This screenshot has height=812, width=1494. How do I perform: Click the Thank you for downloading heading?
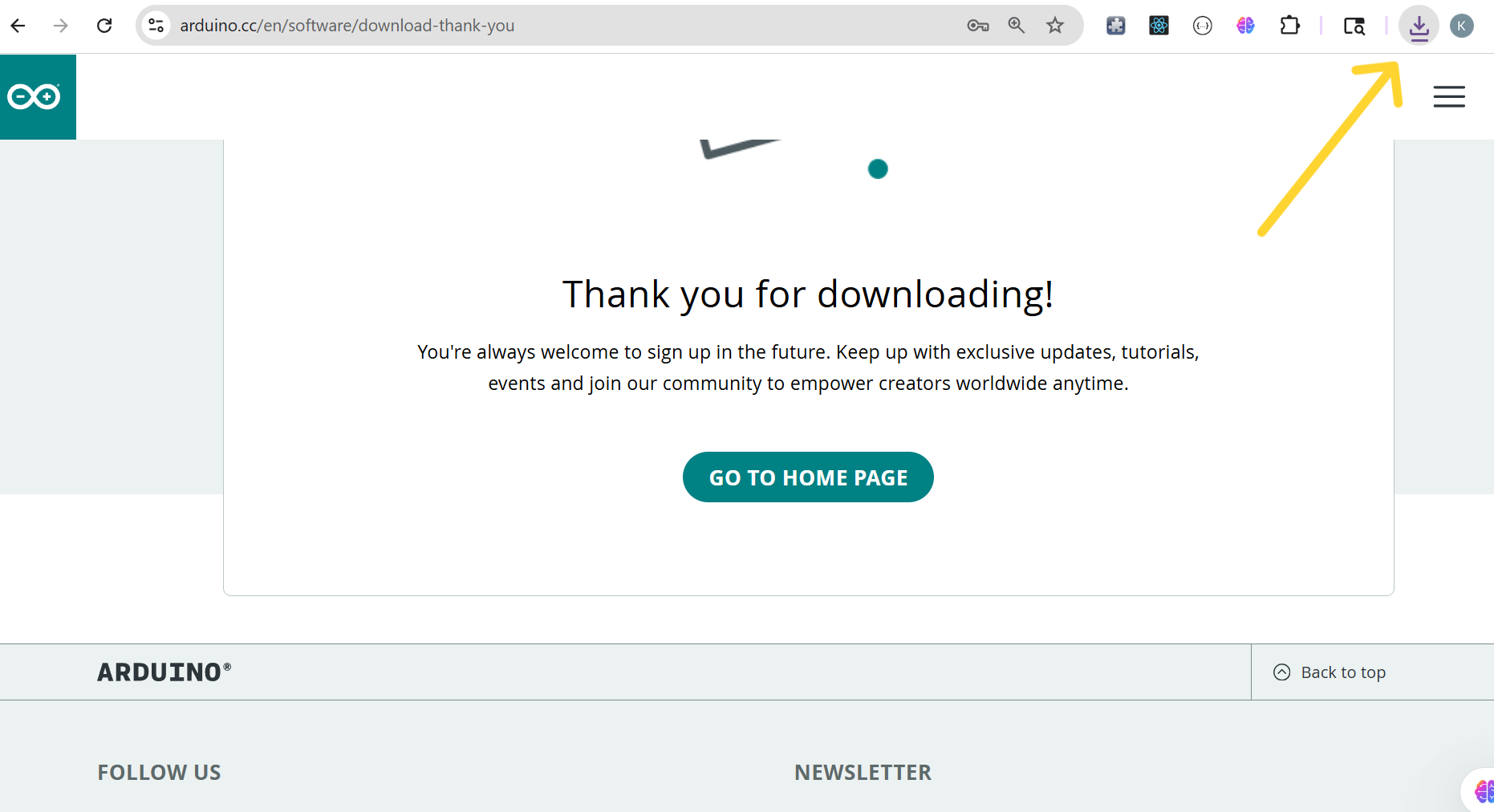(808, 294)
